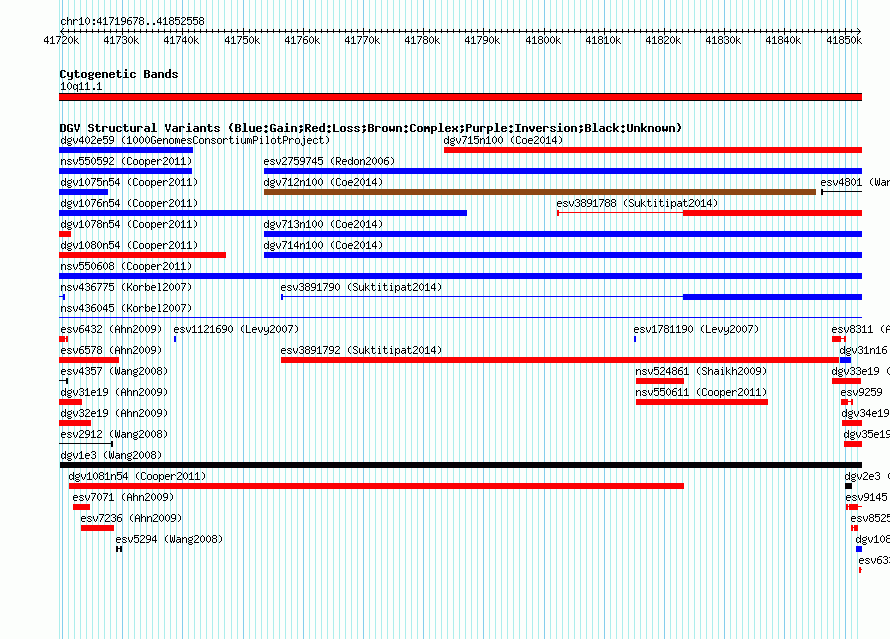Click the black dgv1e3 unknown variant bar
Viewport: 890px width, 639px height.
460,465
